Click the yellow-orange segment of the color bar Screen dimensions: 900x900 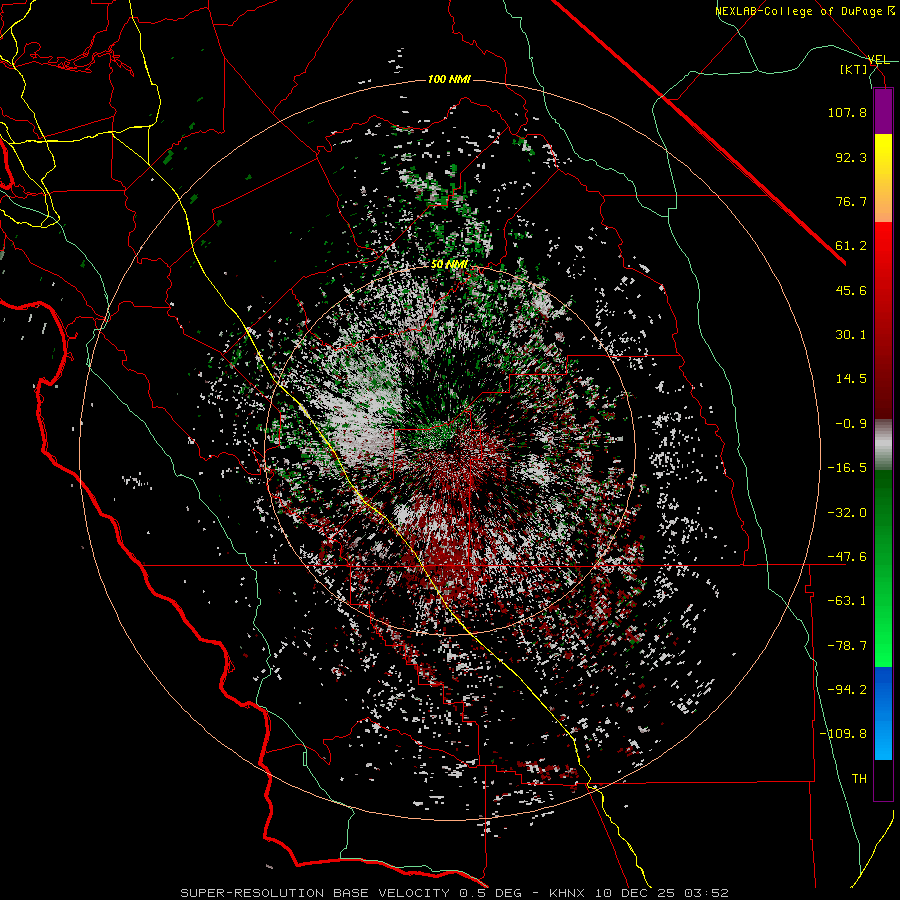[883, 178]
